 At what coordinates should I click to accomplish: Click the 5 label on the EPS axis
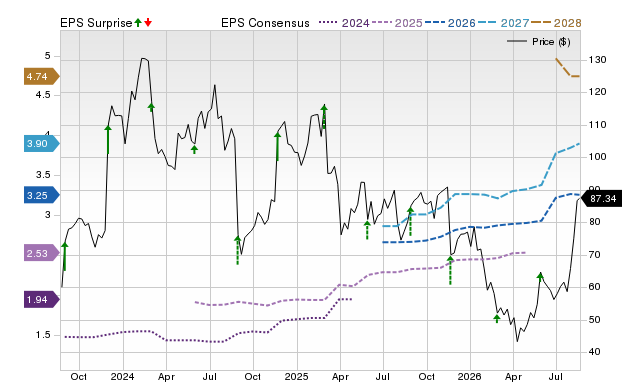pyautogui.click(x=47, y=56)
